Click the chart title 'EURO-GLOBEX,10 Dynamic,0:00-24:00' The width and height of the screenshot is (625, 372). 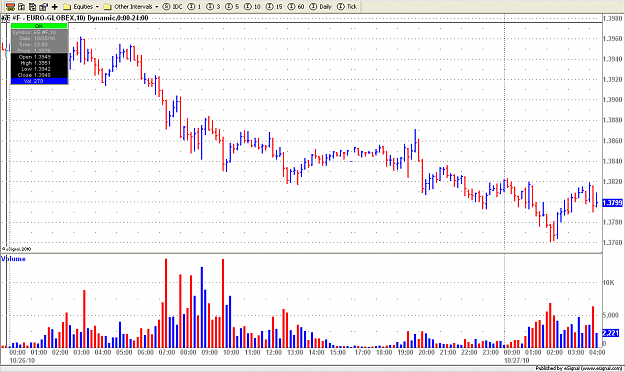pyautogui.click(x=87, y=18)
